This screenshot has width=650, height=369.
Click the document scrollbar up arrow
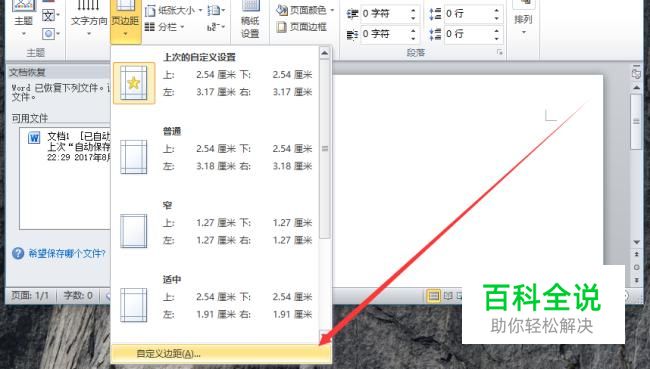pos(636,87)
